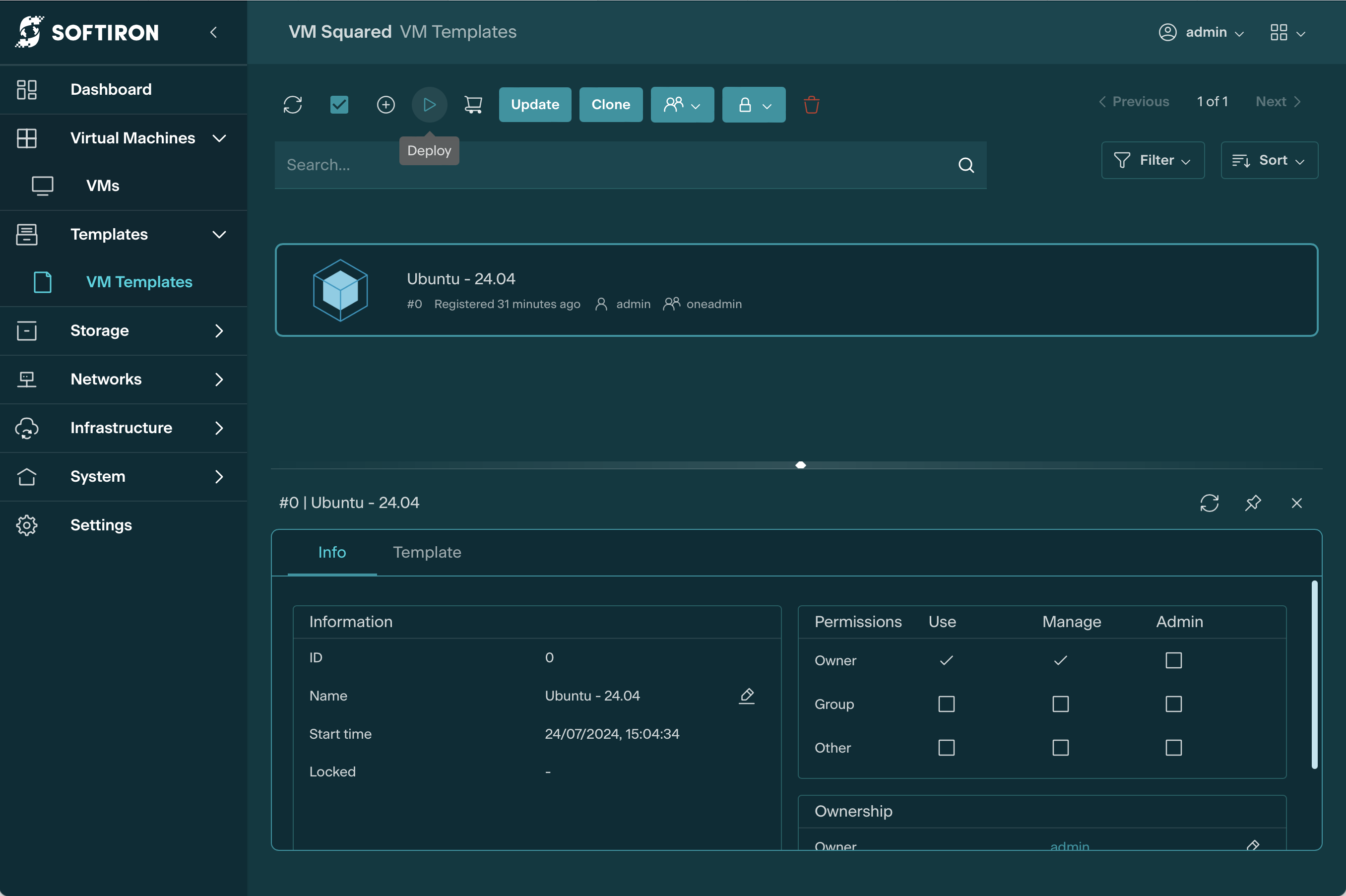
Task: Click the edit pencil next to Name
Action: [747, 696]
